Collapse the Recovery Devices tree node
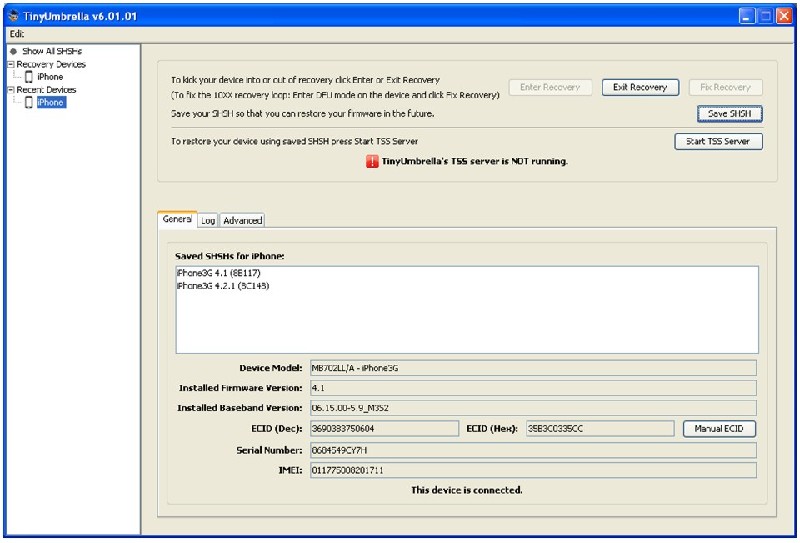 [x=10, y=64]
